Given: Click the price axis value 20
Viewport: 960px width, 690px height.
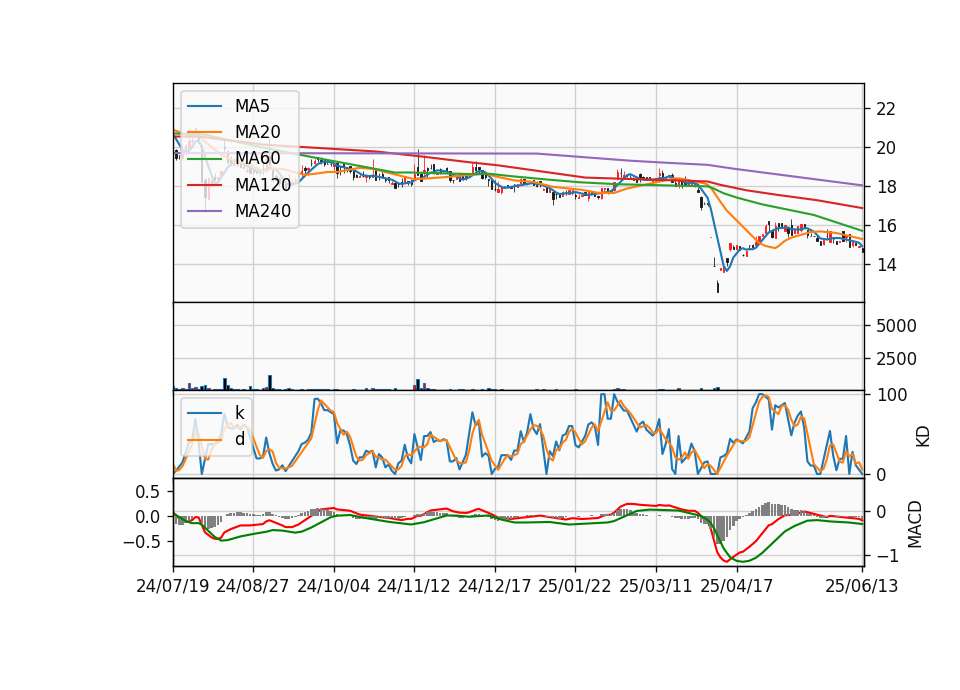Looking at the screenshot, I should click(x=886, y=148).
